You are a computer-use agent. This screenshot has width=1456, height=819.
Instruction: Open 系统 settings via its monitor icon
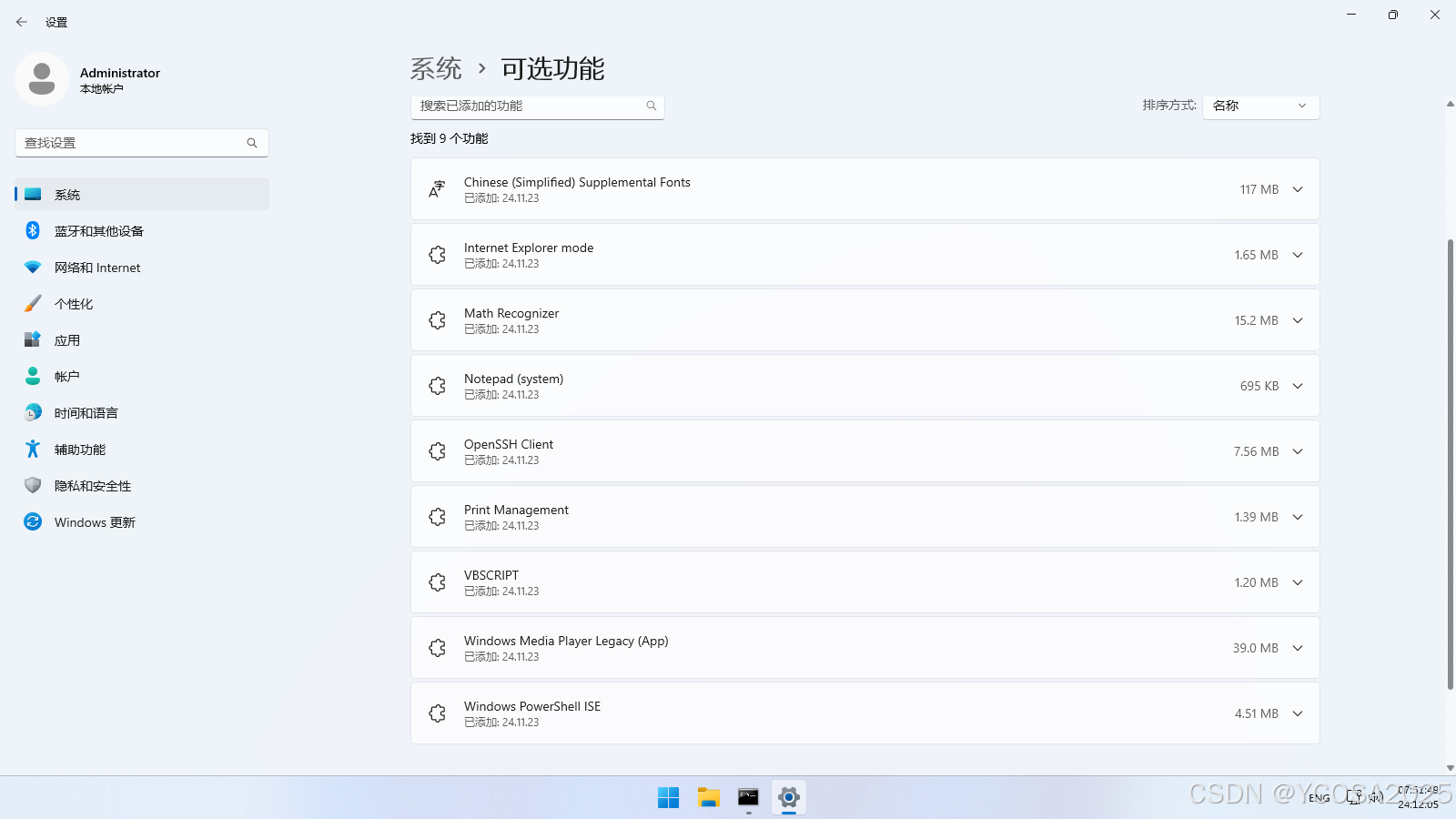click(33, 194)
